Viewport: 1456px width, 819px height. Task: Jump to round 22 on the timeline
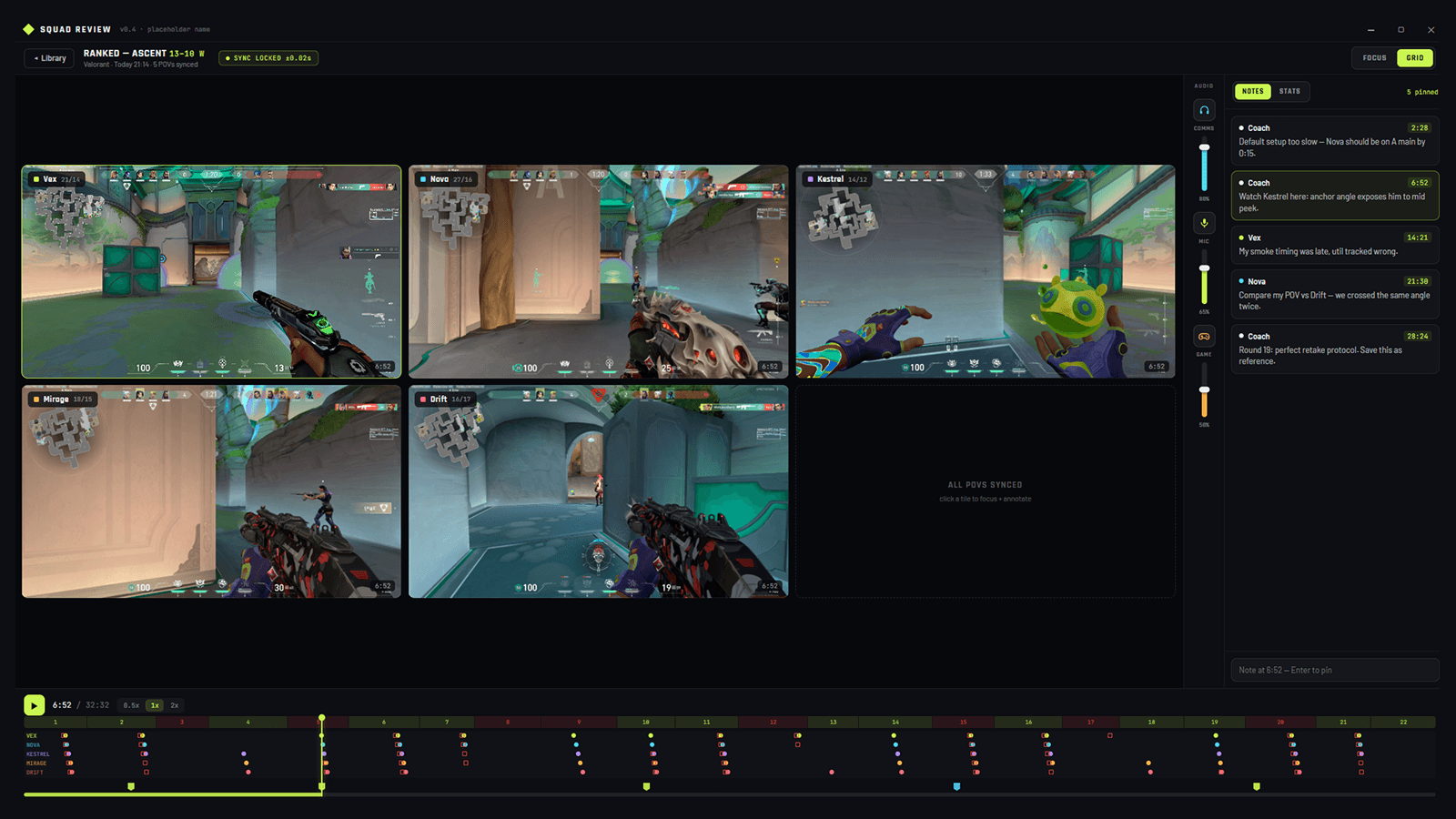1403,722
